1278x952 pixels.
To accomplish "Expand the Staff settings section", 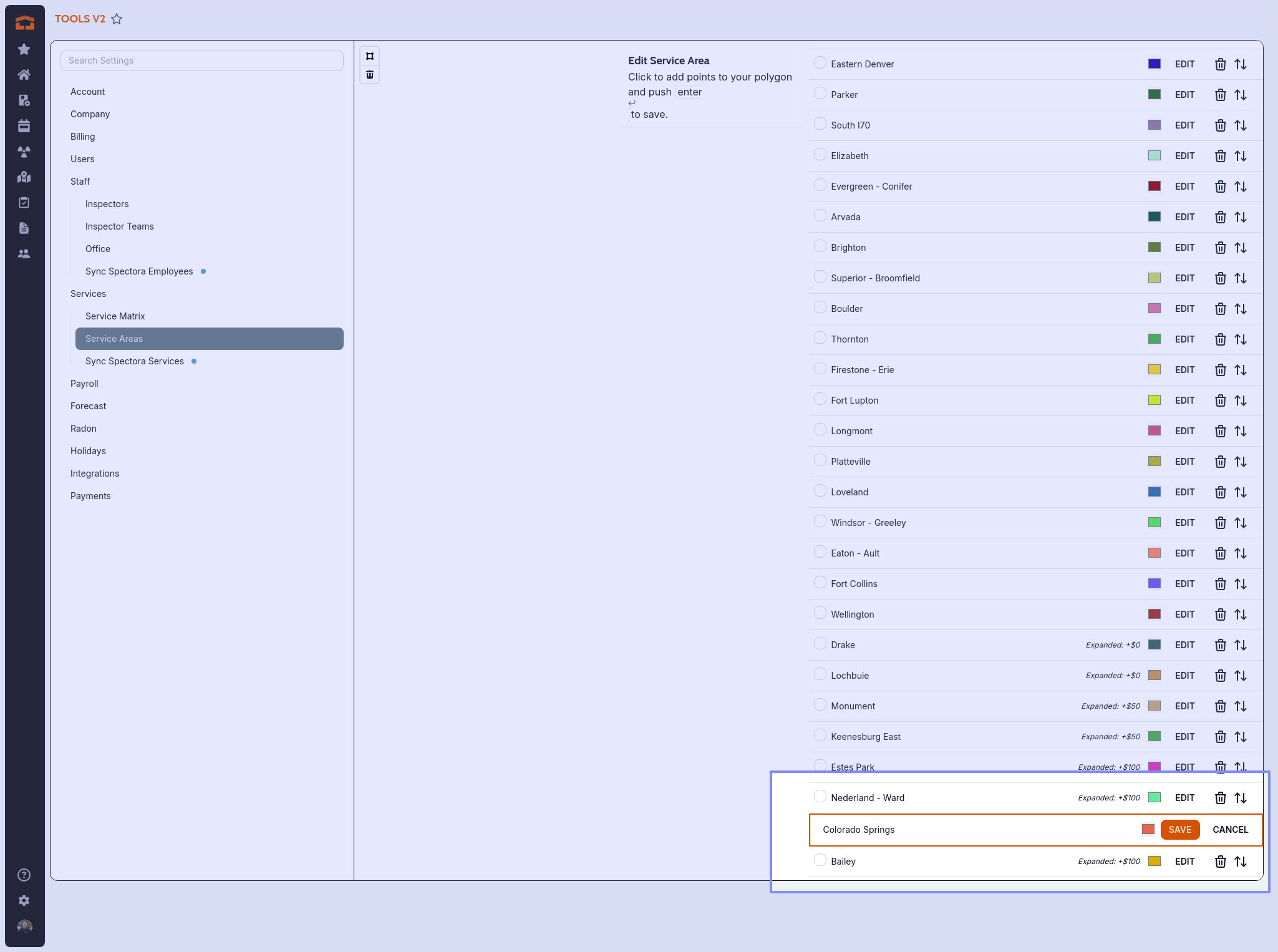I will pyautogui.click(x=80, y=182).
